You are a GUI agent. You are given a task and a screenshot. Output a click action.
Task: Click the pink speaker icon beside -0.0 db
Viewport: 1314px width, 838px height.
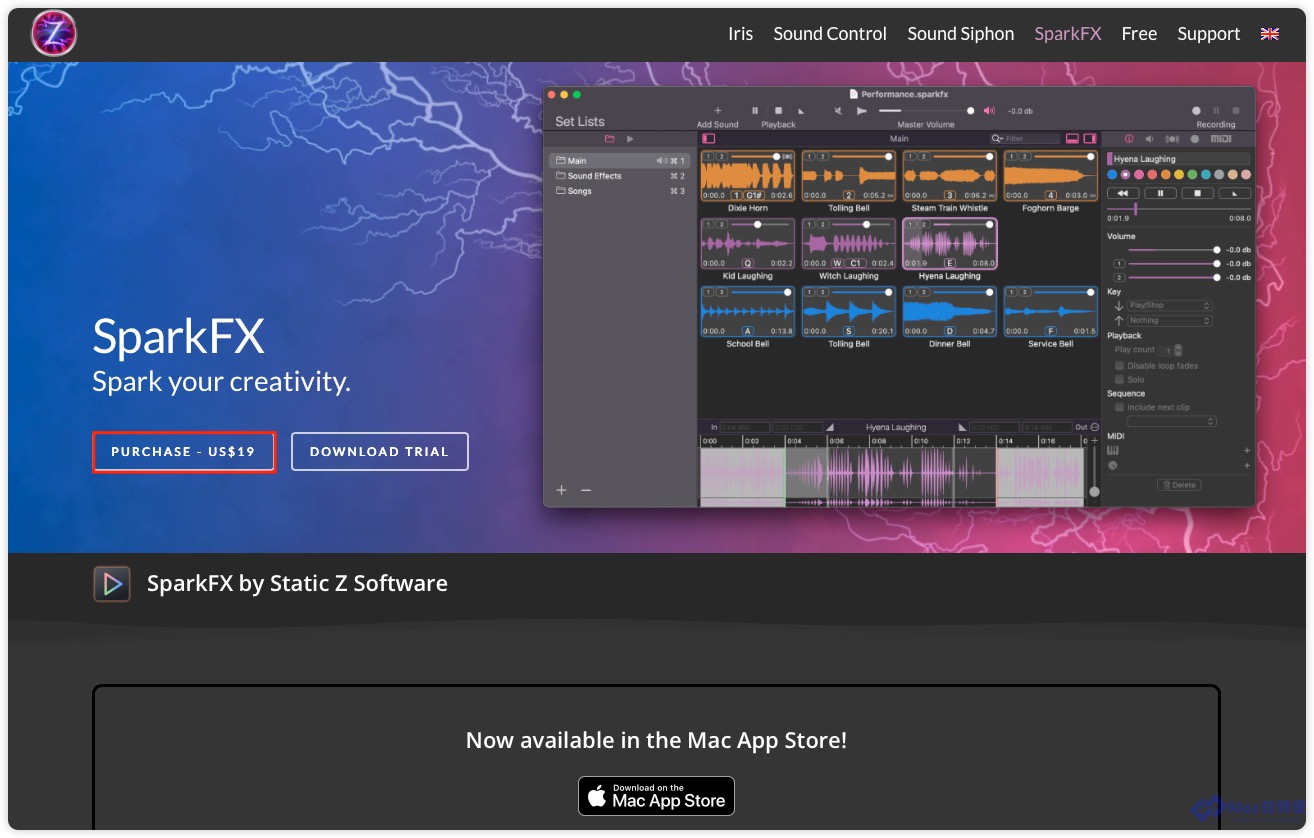[990, 110]
